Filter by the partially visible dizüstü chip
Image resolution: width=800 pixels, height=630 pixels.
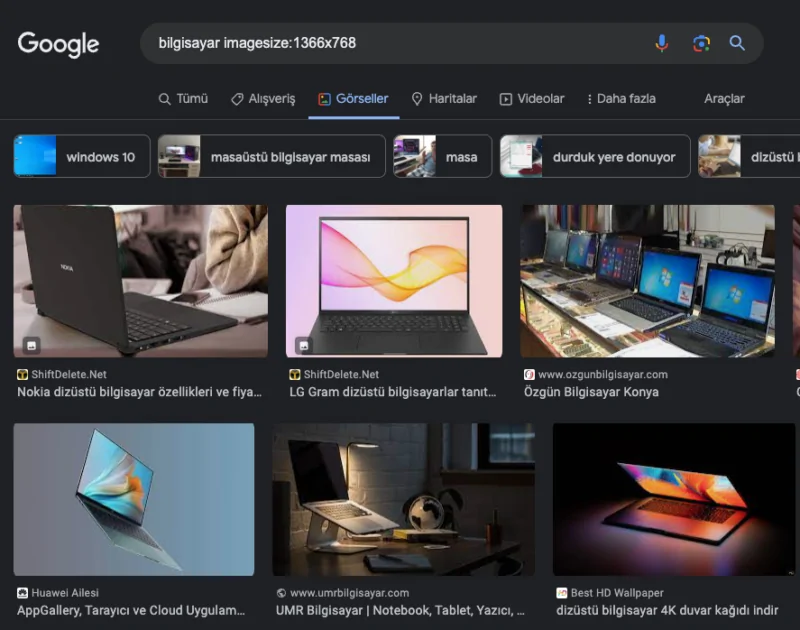749,157
